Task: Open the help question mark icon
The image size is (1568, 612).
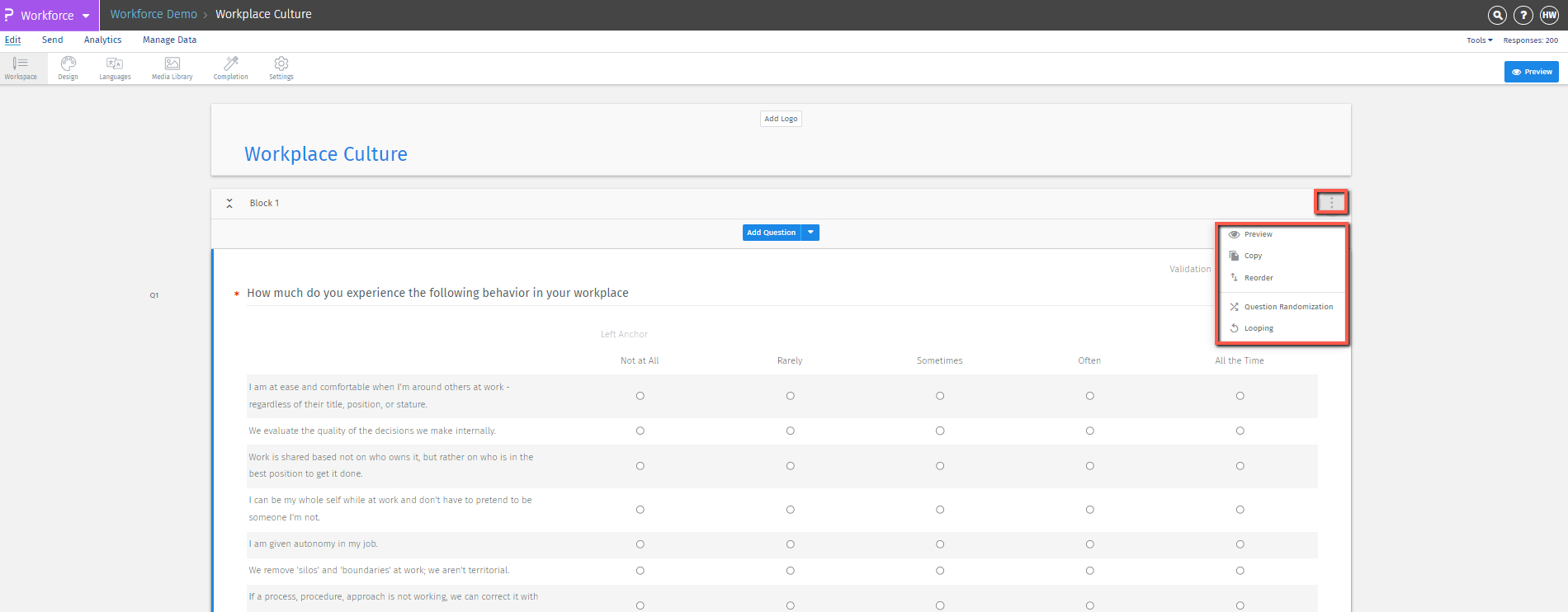Action: [1523, 15]
